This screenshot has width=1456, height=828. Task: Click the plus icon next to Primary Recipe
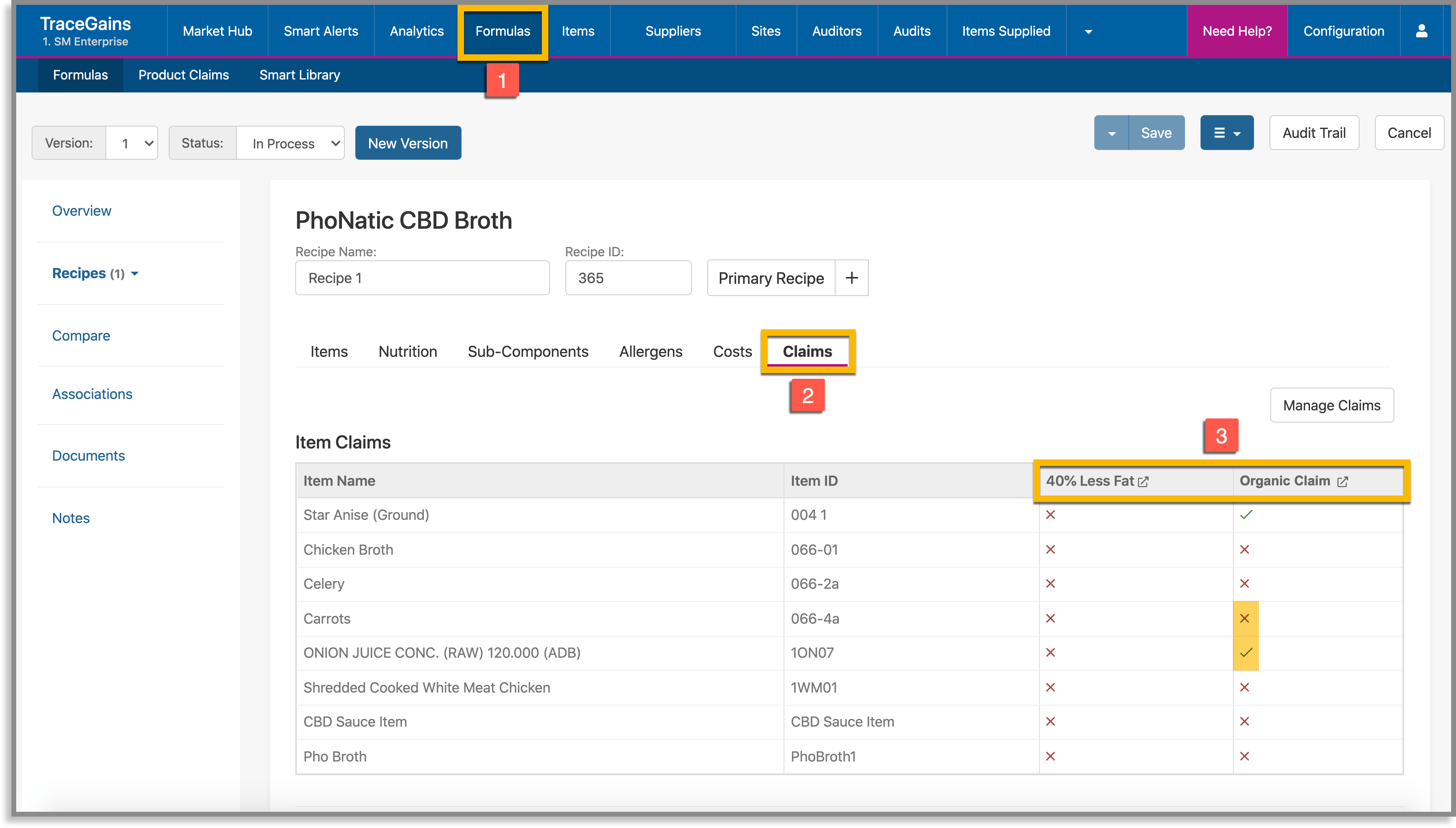851,277
